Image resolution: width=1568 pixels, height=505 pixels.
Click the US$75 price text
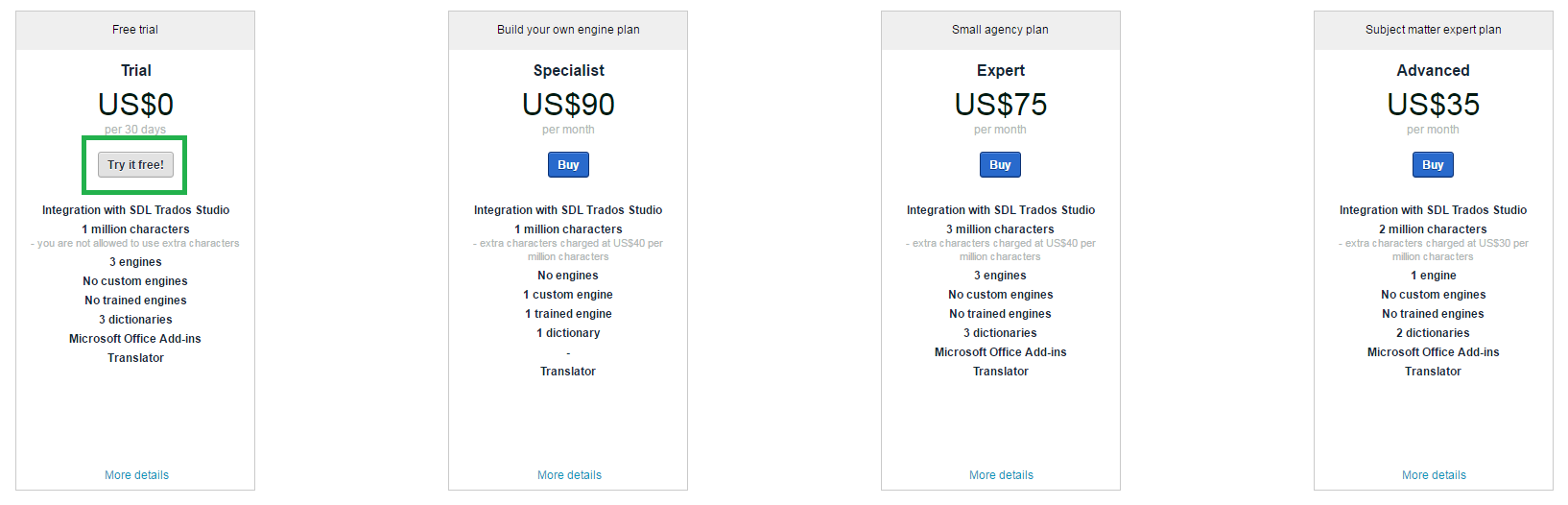pyautogui.click(x=1000, y=104)
